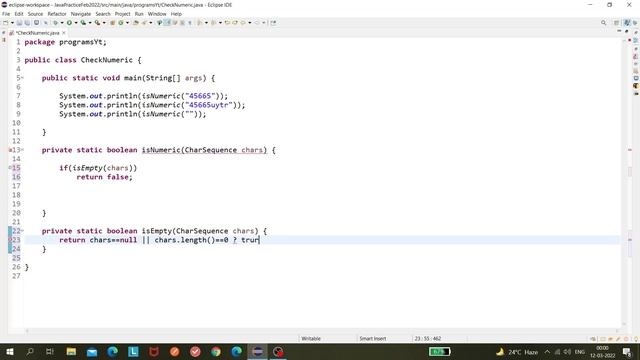Maximize the editor area view button

tap(627, 31)
